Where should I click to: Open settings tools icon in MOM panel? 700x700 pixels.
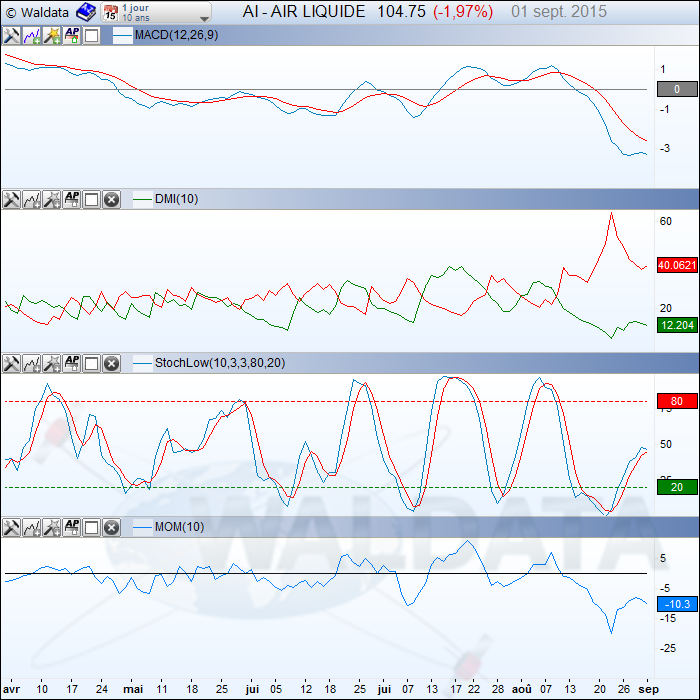click(x=11, y=527)
